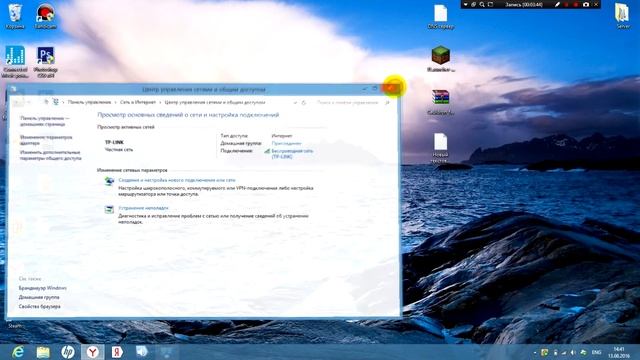Click the troubleshooting icon beside Устранение неполадок
640x360 pixels.
pyautogui.click(x=109, y=209)
